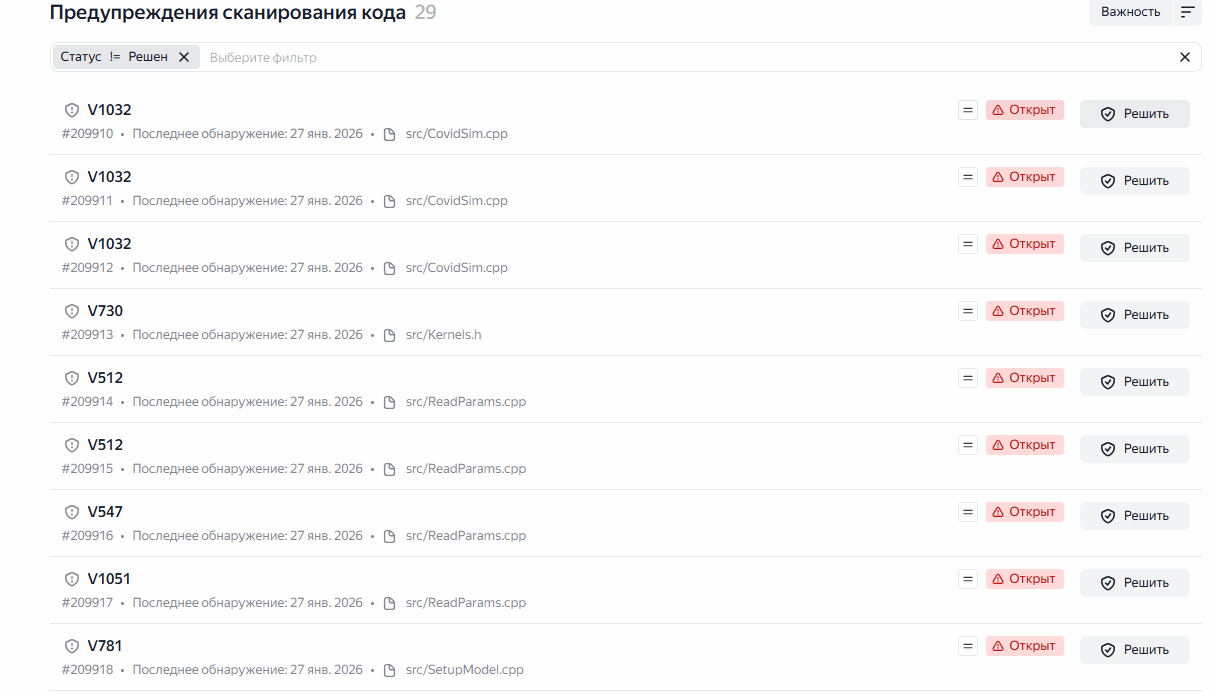The width and height of the screenshot is (1210, 695).
Task: Click Решить for the V730 warning
Action: (1135, 315)
